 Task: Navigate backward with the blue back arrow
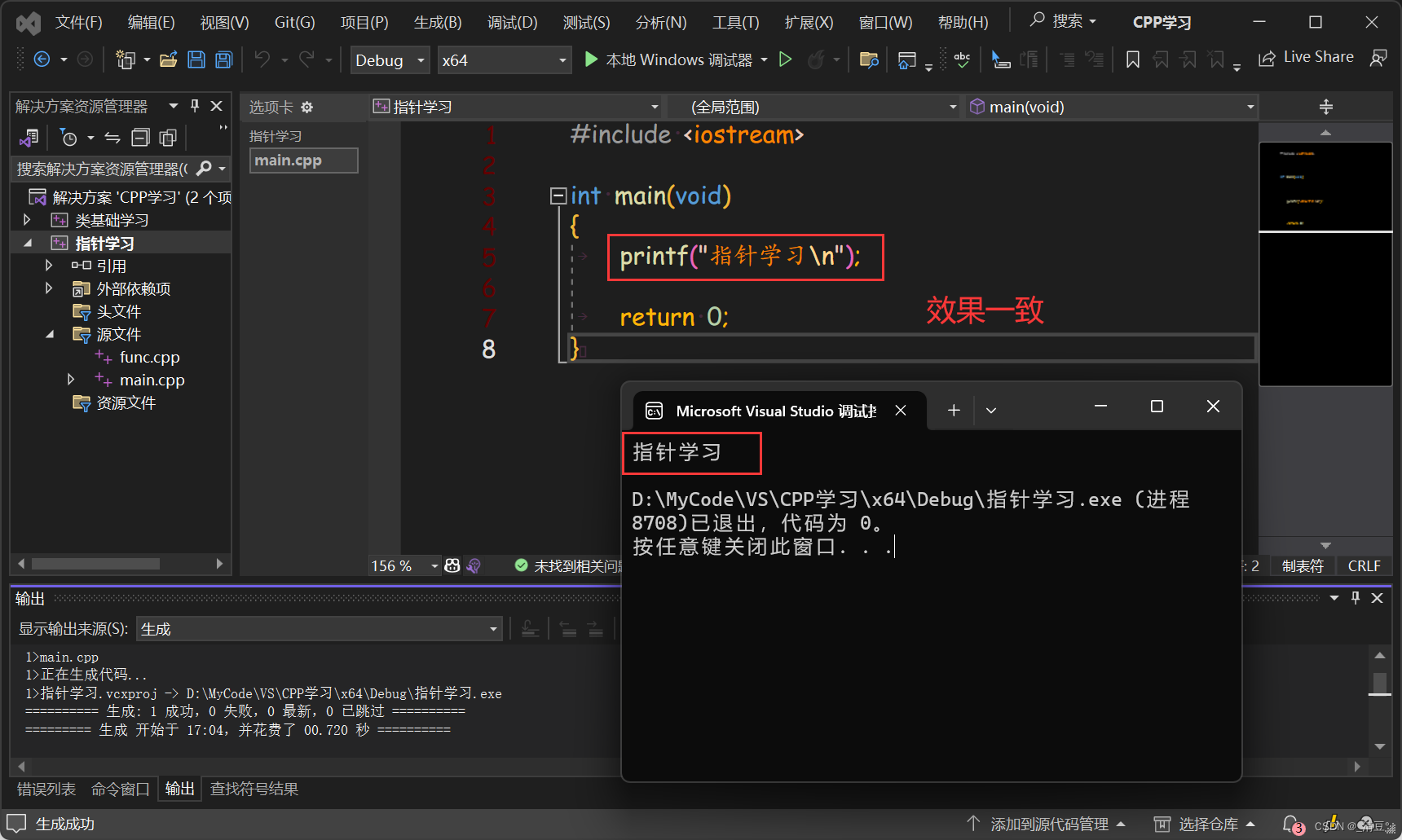coord(42,59)
